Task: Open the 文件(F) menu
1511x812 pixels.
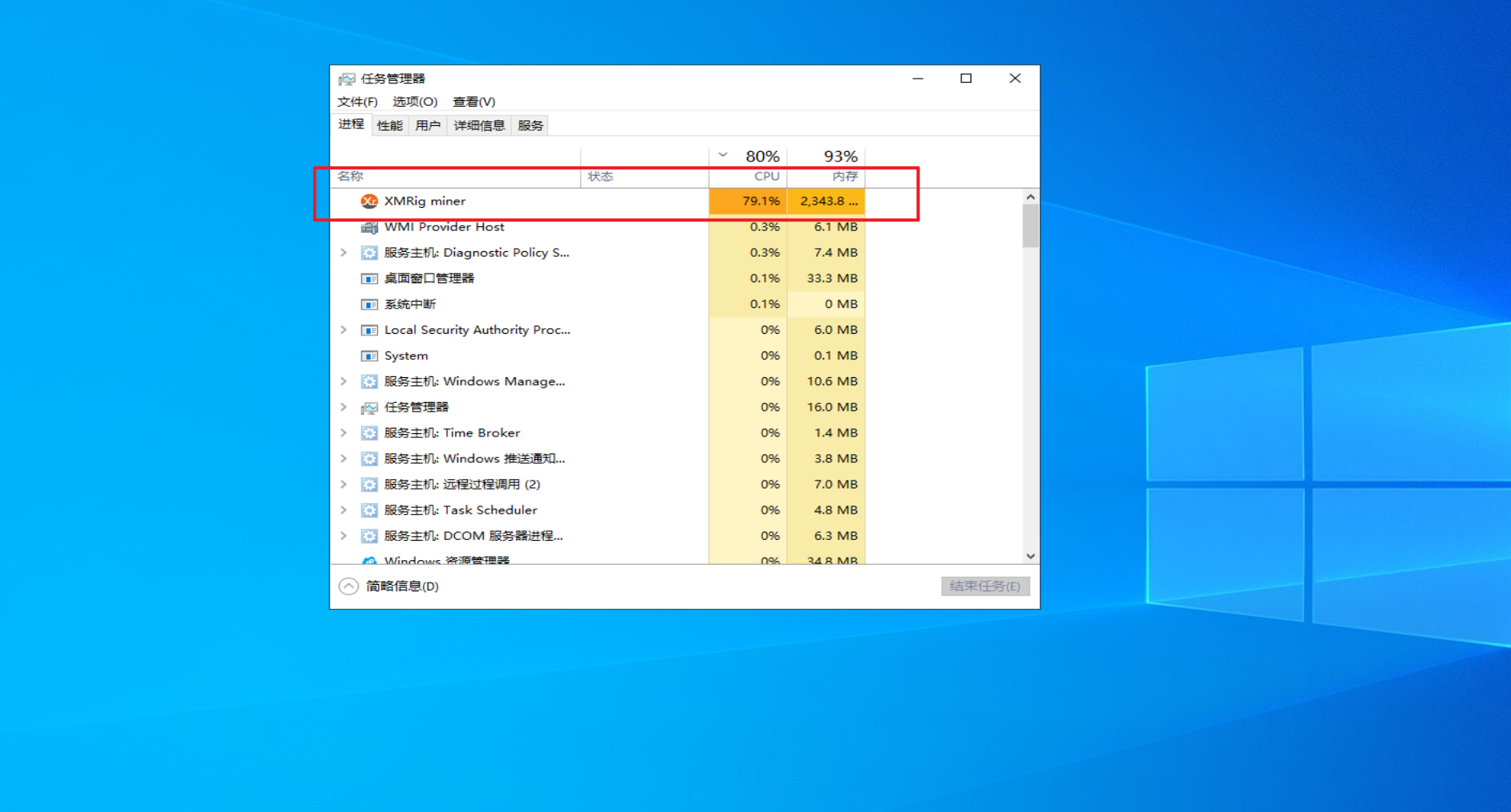Action: tap(357, 102)
